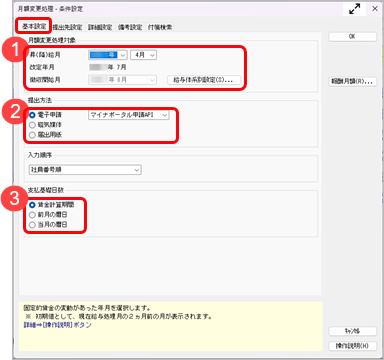Image resolution: width=384 pixels, height=360 pixels.
Task: Open the 社員番号順 input-order dropdown
Action: (x=85, y=170)
